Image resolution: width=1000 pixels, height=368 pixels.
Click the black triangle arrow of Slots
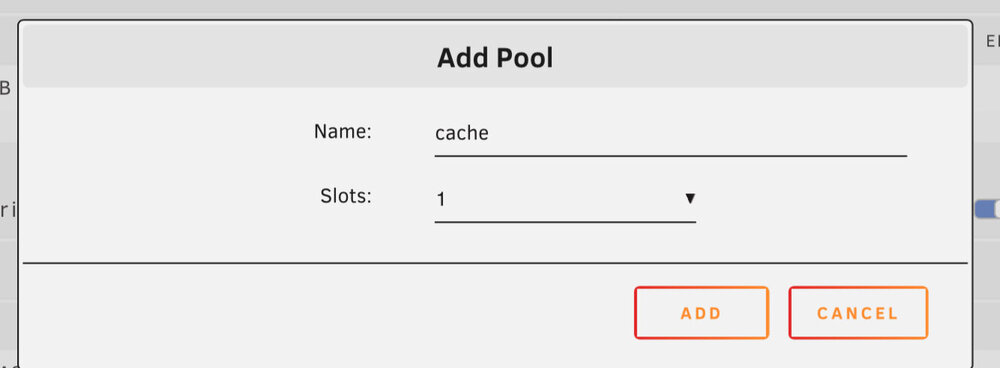click(689, 199)
